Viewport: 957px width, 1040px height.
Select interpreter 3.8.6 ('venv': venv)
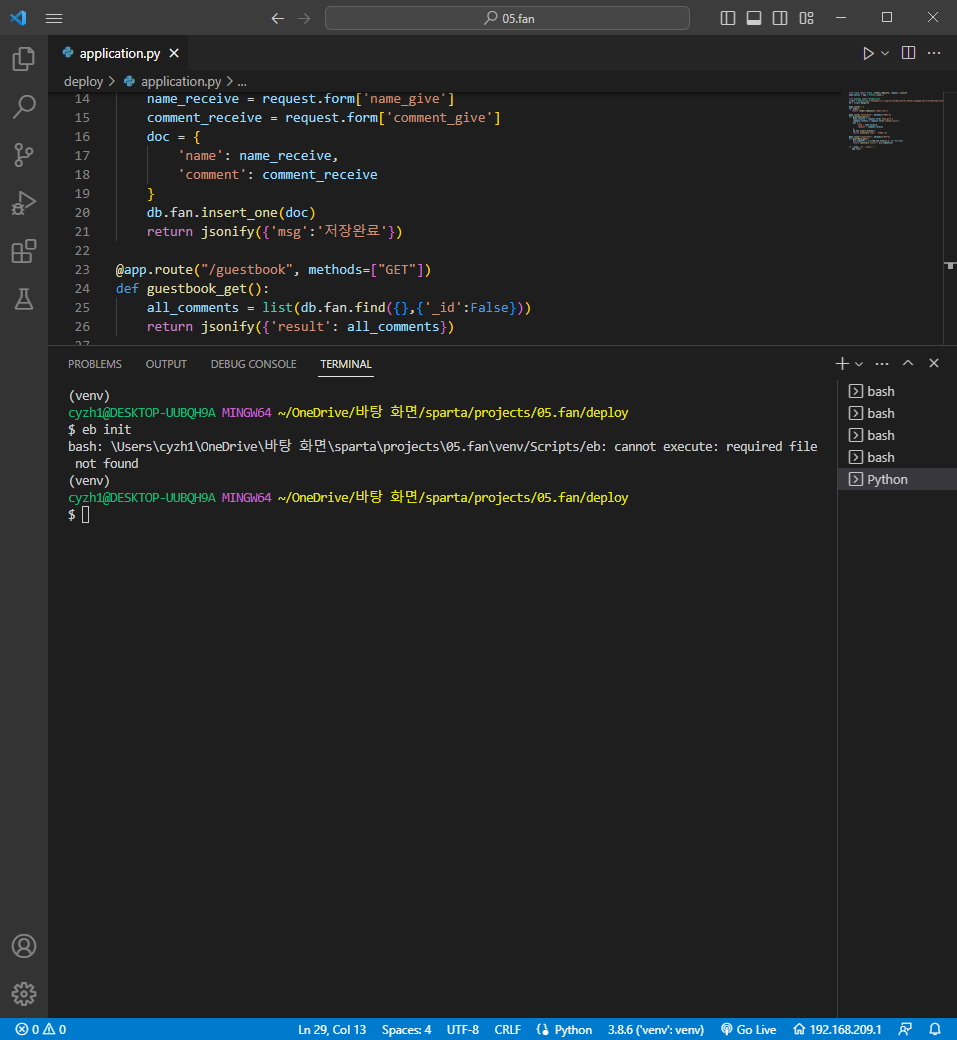(655, 1029)
